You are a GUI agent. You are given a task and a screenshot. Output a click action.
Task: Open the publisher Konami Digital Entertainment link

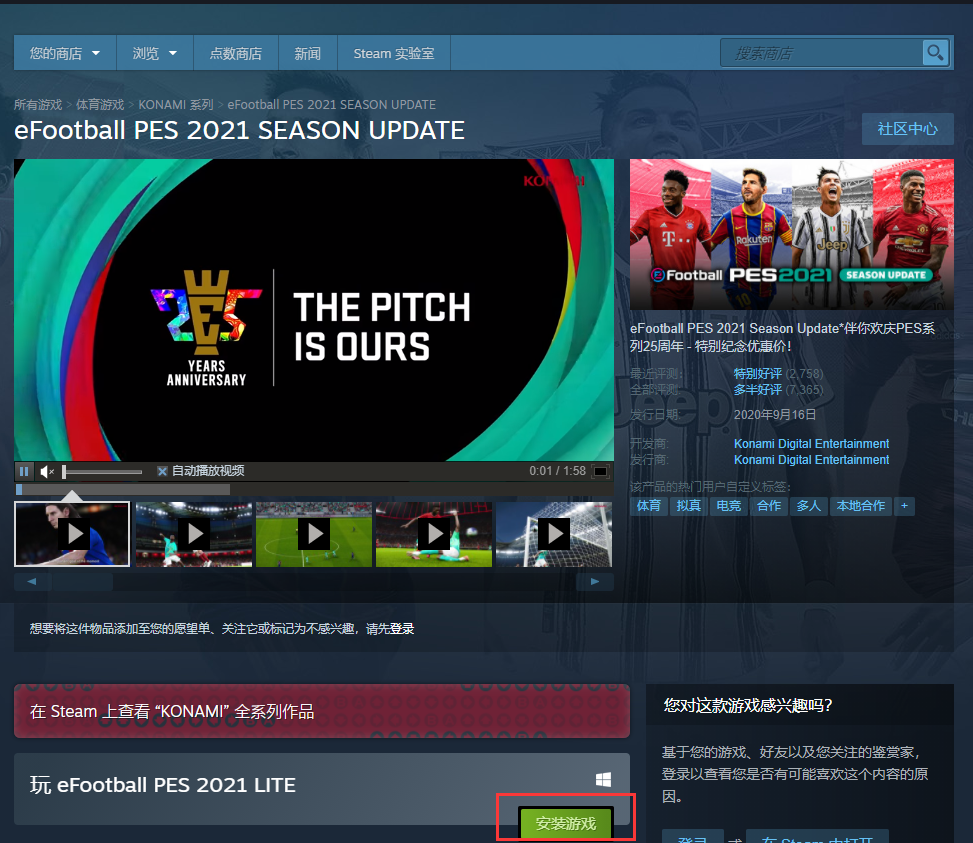coord(812,460)
